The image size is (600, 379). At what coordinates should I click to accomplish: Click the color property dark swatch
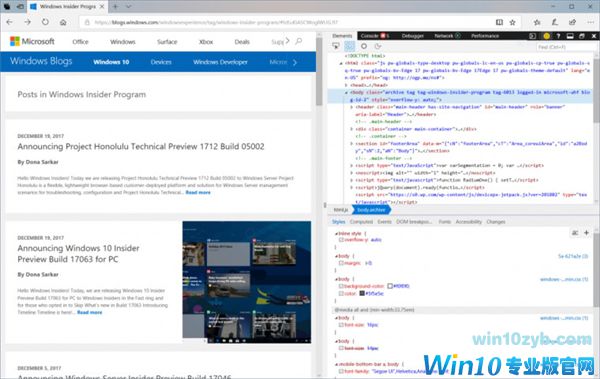click(x=362, y=293)
